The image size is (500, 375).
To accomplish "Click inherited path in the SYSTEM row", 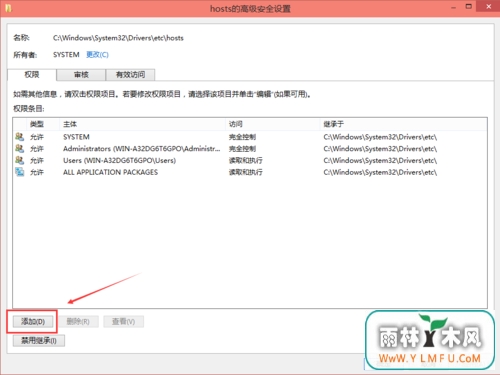I will click(x=380, y=137).
